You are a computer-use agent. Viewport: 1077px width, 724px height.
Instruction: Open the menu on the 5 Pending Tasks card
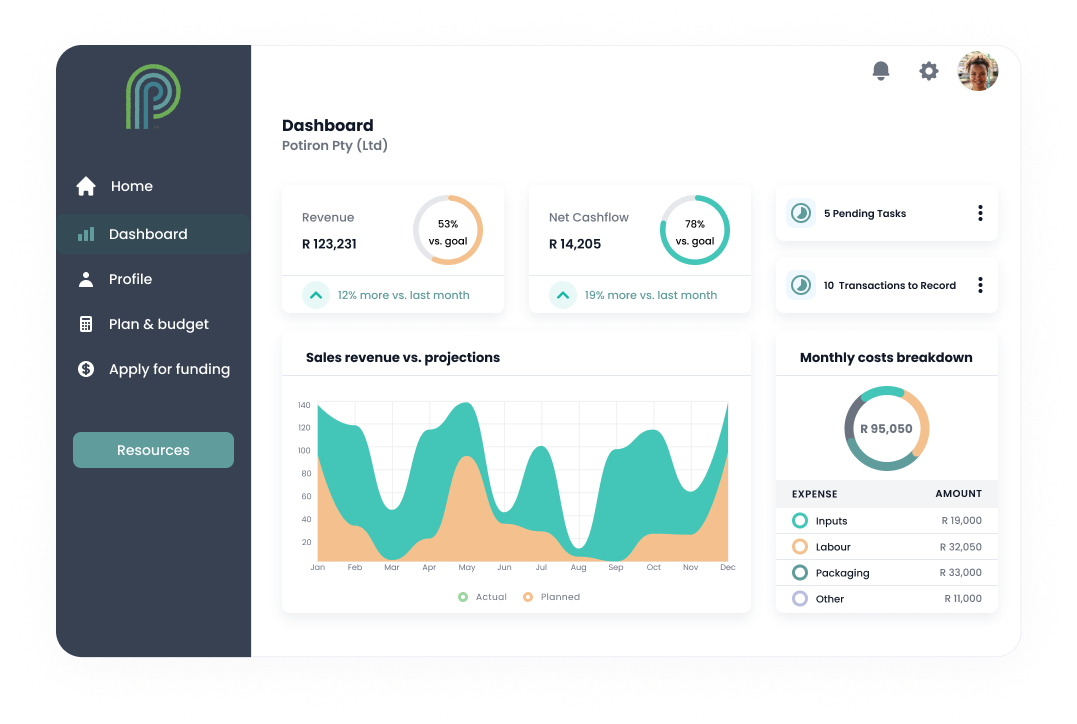(x=979, y=213)
